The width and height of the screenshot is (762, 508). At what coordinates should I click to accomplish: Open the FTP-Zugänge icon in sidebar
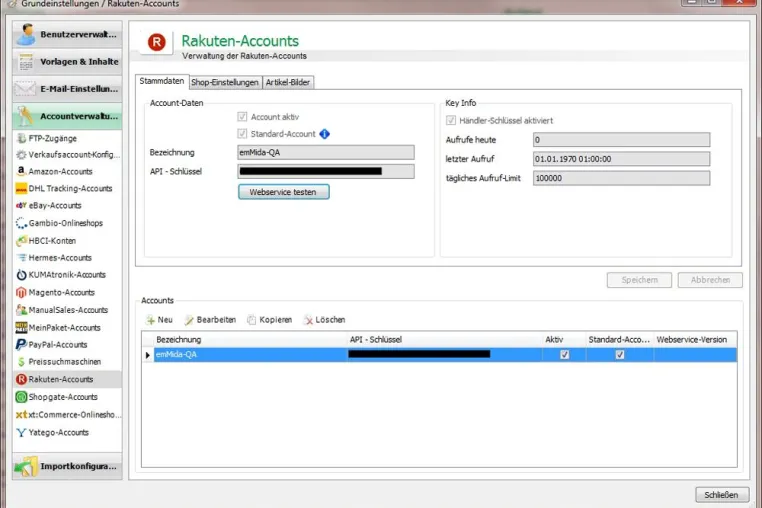(21, 139)
